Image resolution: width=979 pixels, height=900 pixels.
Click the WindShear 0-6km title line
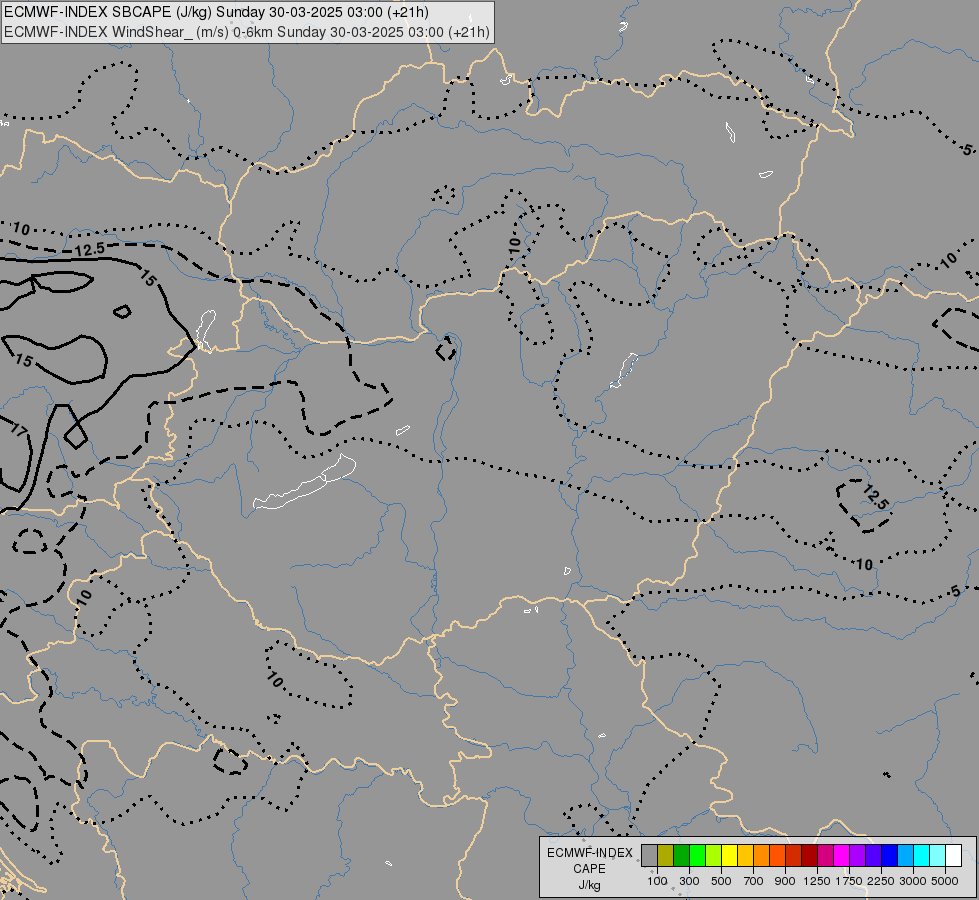click(247, 32)
